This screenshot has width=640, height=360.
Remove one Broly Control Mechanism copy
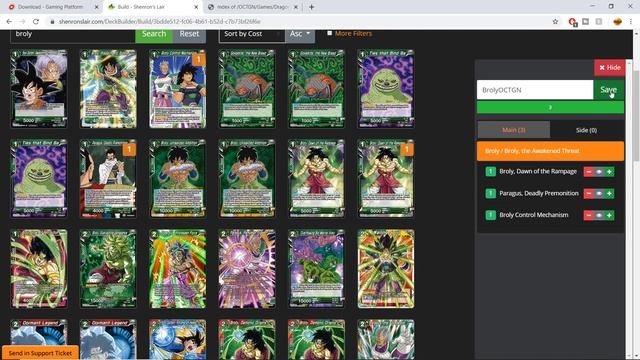click(x=589, y=215)
